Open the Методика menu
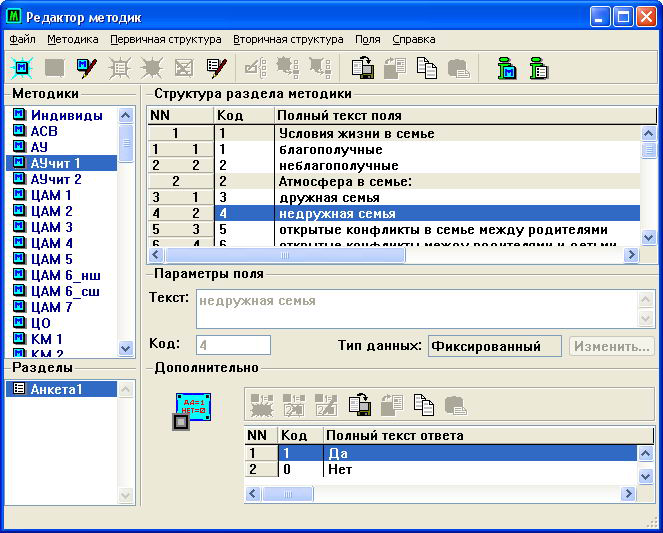The width and height of the screenshot is (663, 533). pos(73,40)
